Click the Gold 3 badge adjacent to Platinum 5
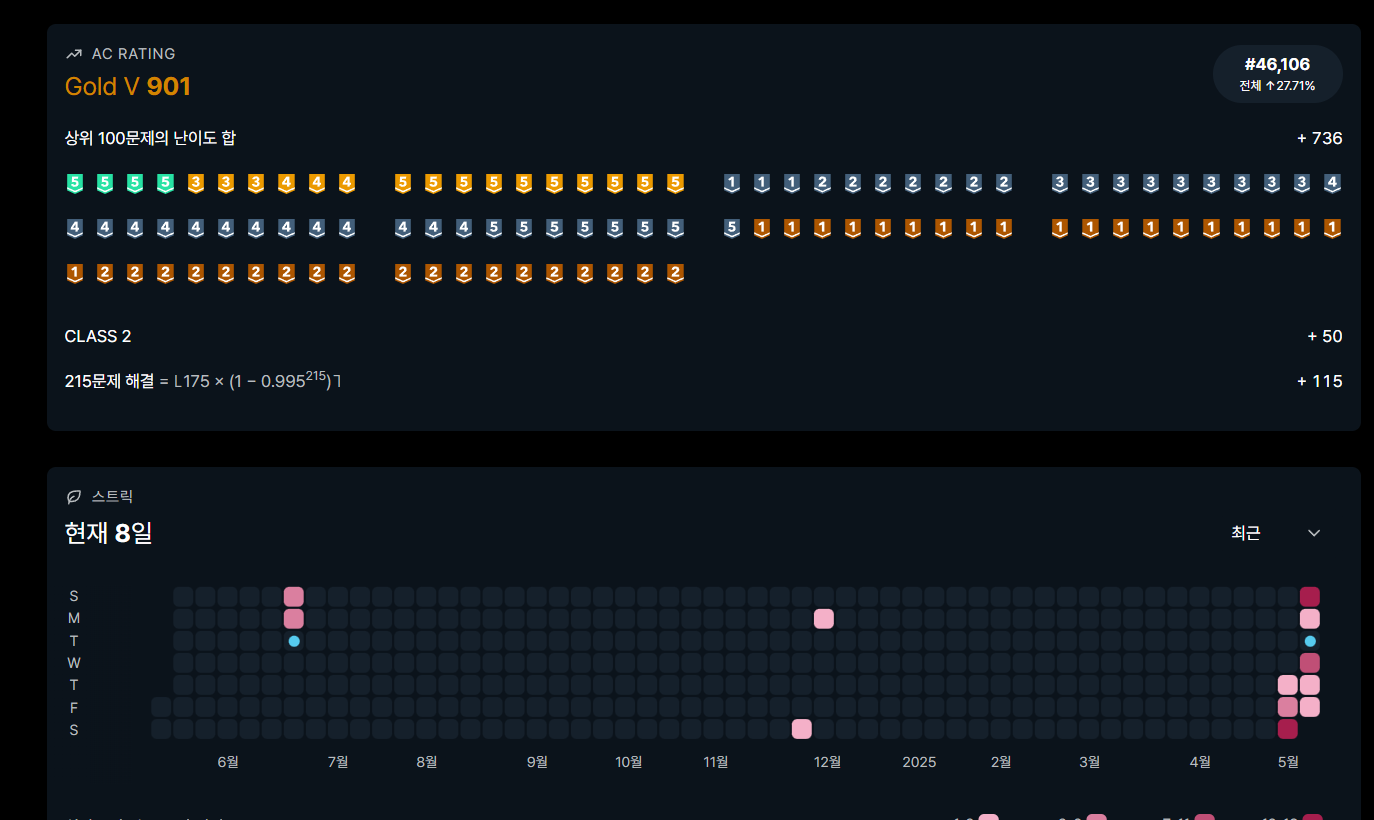Viewport: 1374px width, 820px height. [196, 183]
